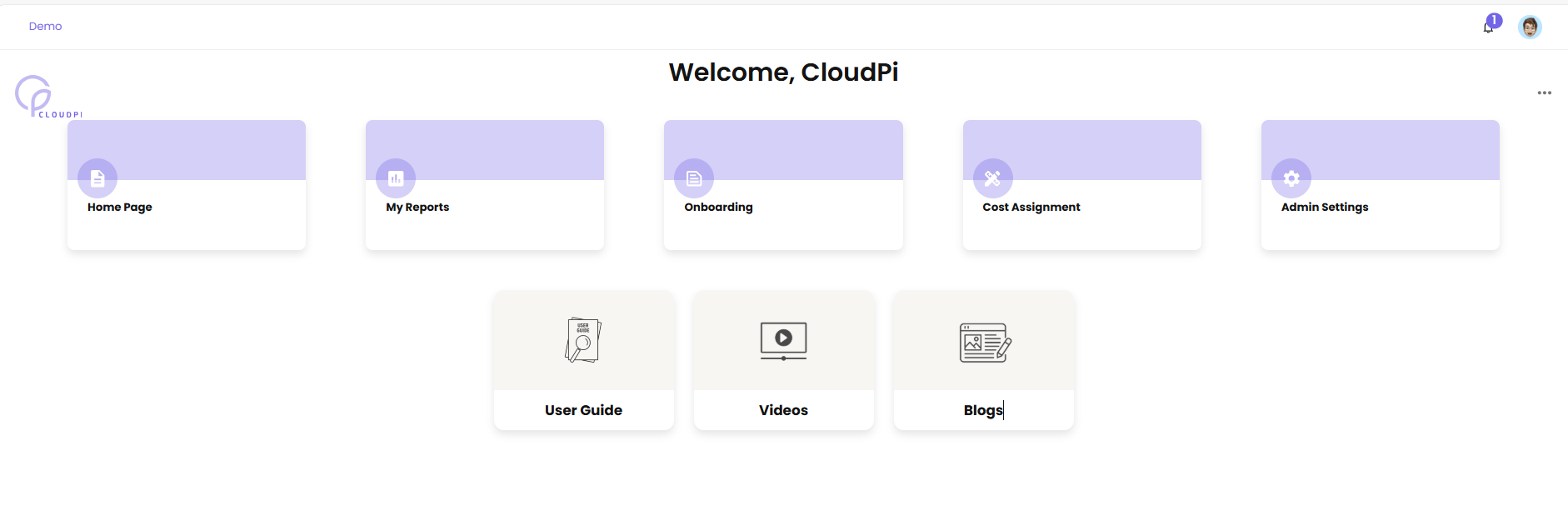The image size is (1568, 521).
Task: Click the Blogs article icon
Action: pyautogui.click(x=985, y=342)
